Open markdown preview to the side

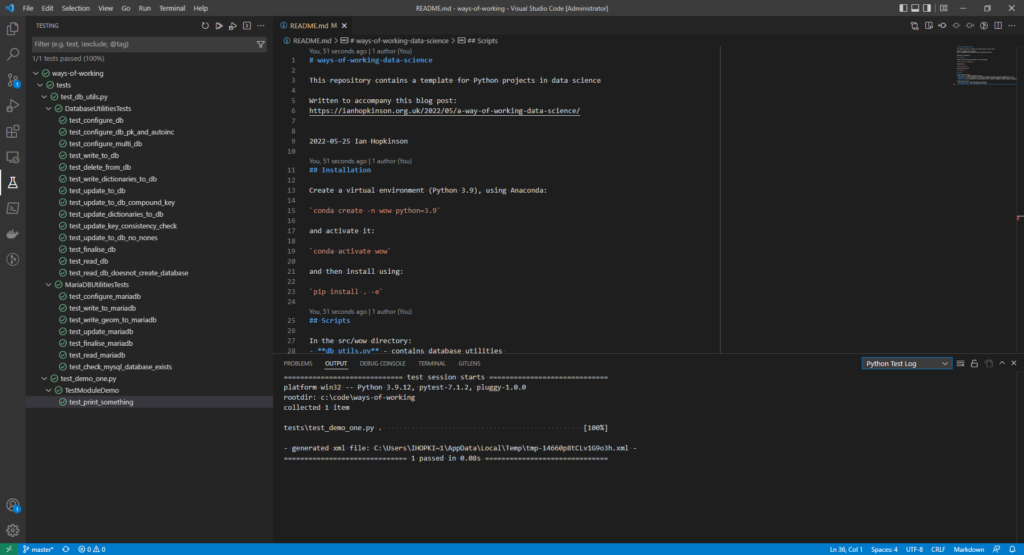929,26
